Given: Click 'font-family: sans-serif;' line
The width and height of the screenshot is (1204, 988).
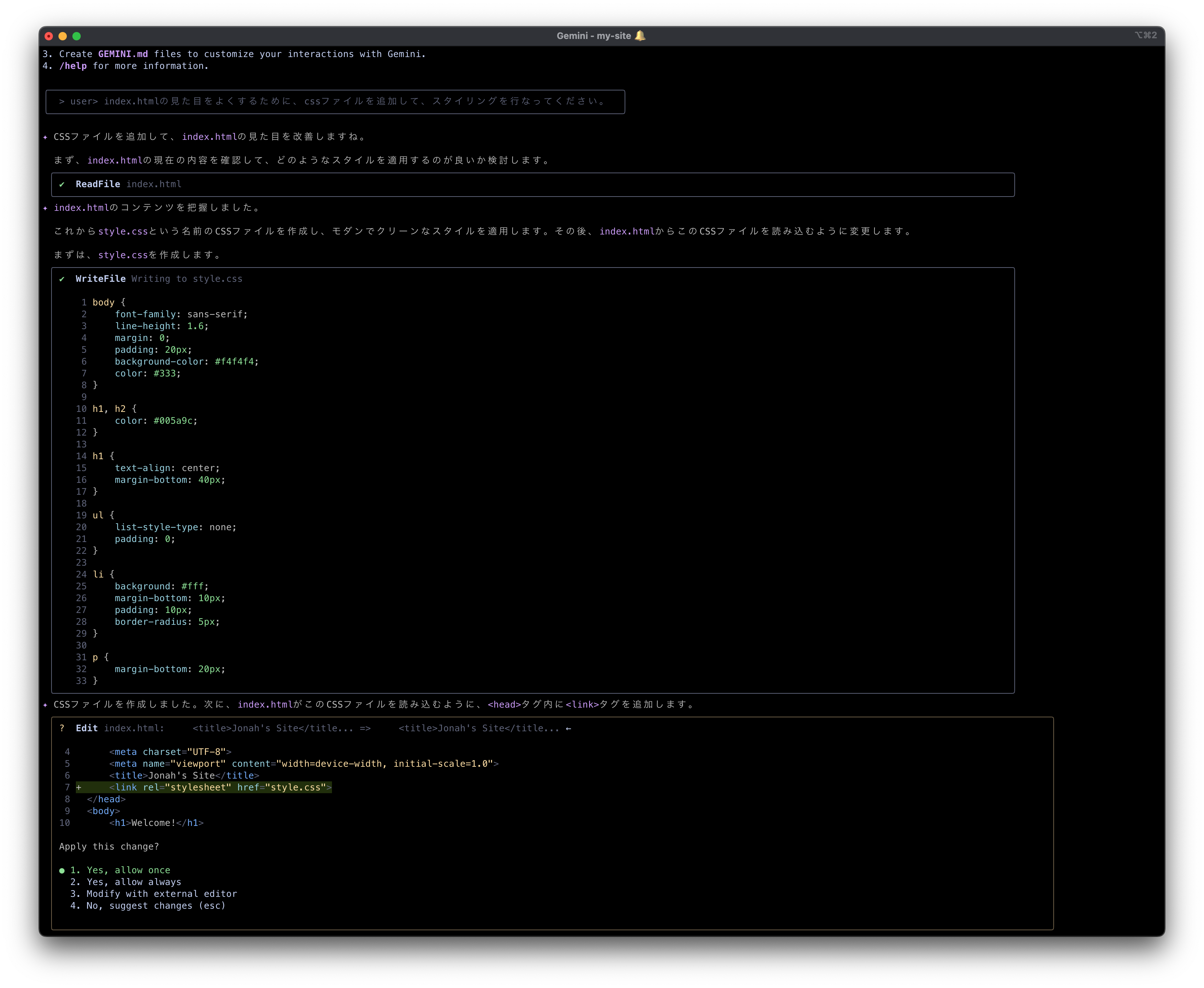Looking at the screenshot, I should pyautogui.click(x=181, y=314).
